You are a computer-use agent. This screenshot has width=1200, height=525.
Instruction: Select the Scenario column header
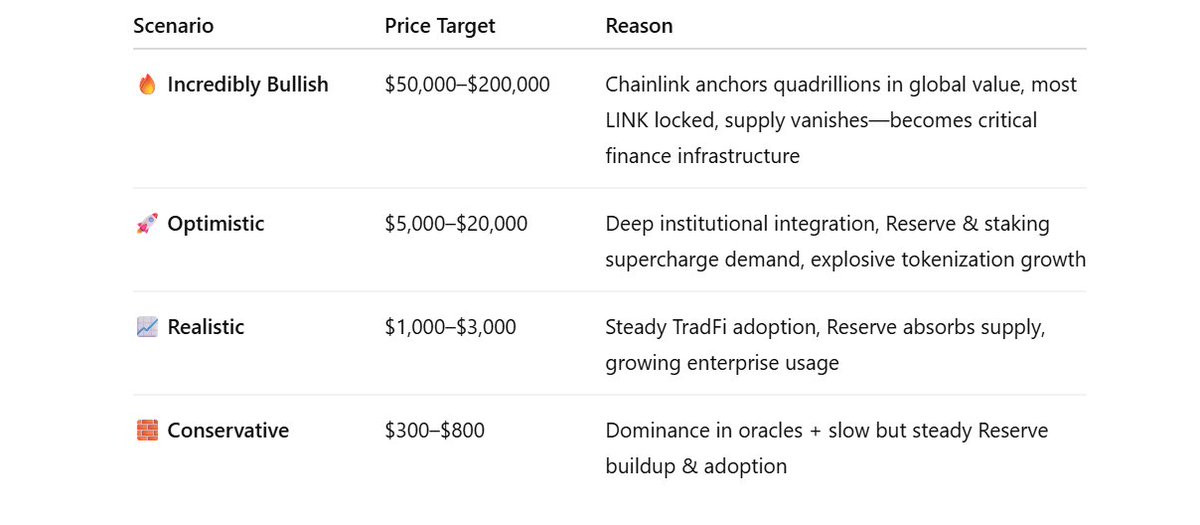[x=173, y=26]
